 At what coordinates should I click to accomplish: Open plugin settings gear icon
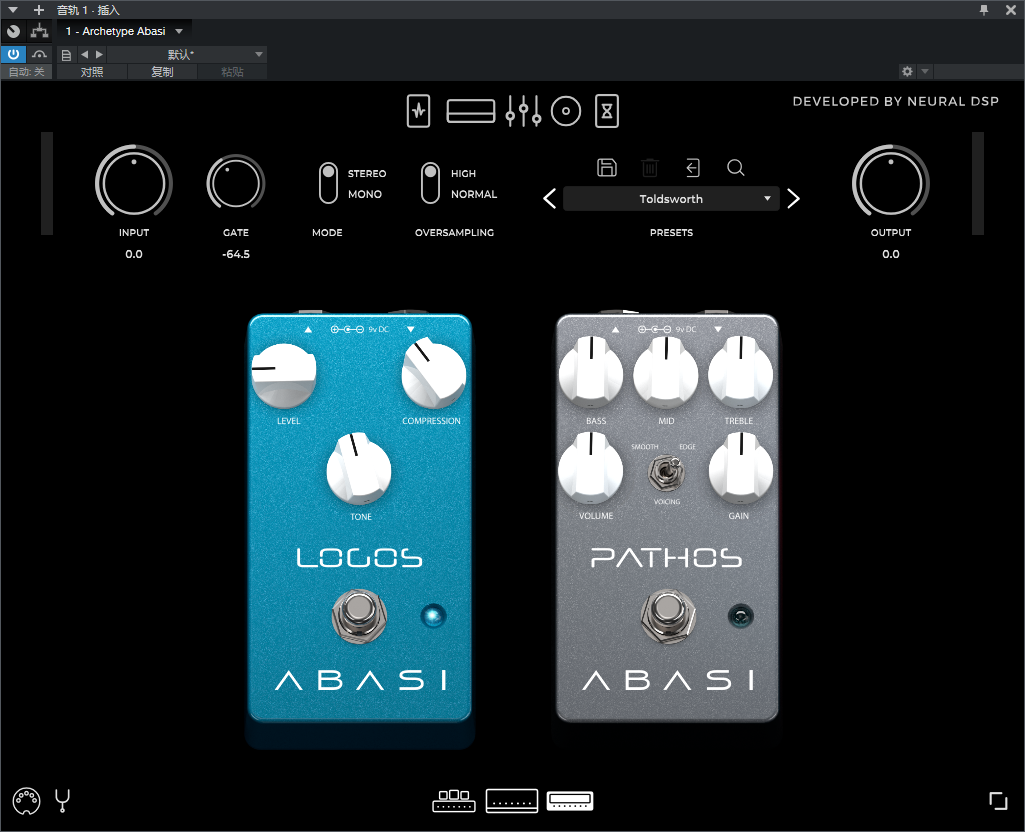[x=907, y=71]
